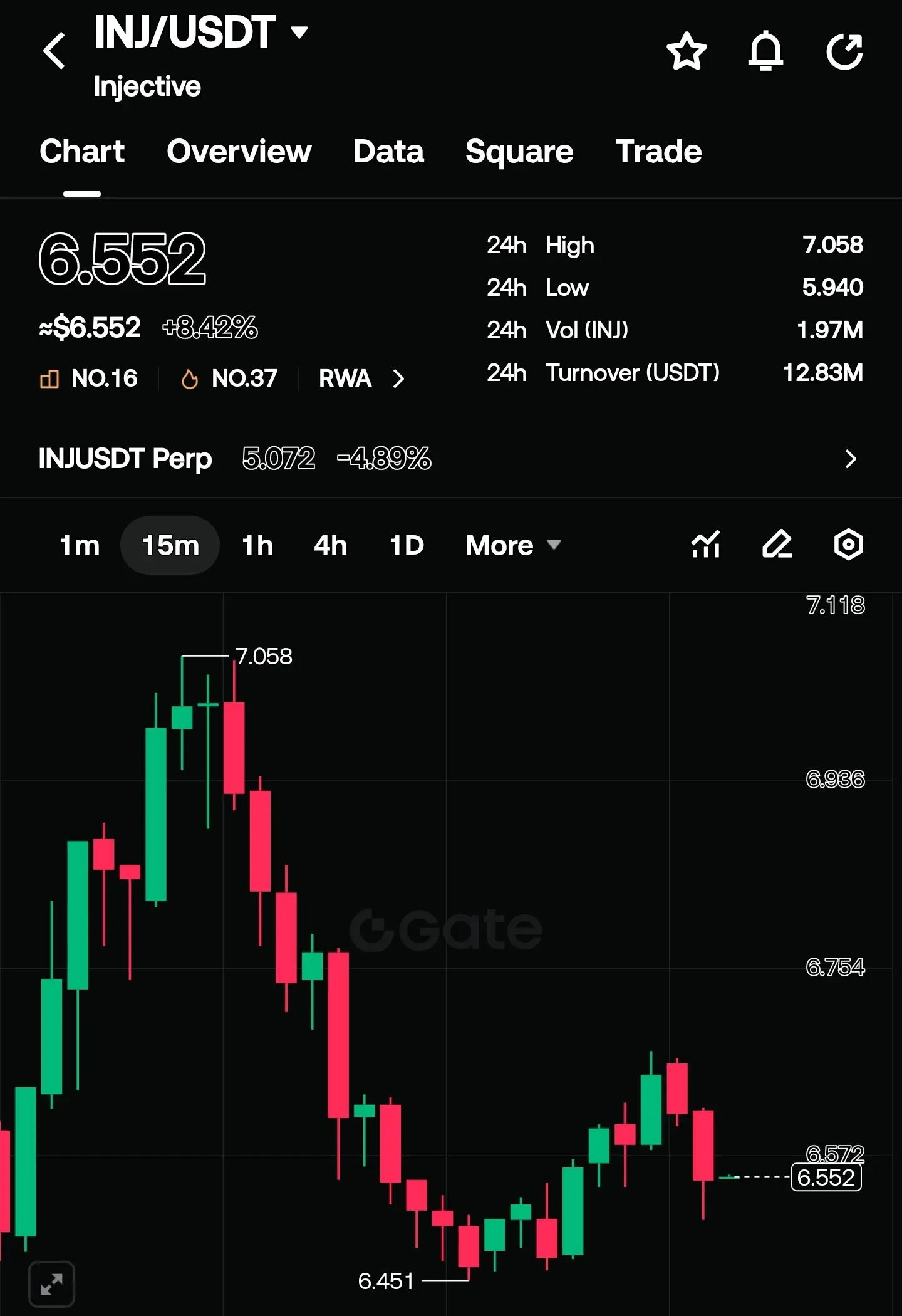Tap the Perp price 5.072
902x1316 pixels.
click(279, 459)
